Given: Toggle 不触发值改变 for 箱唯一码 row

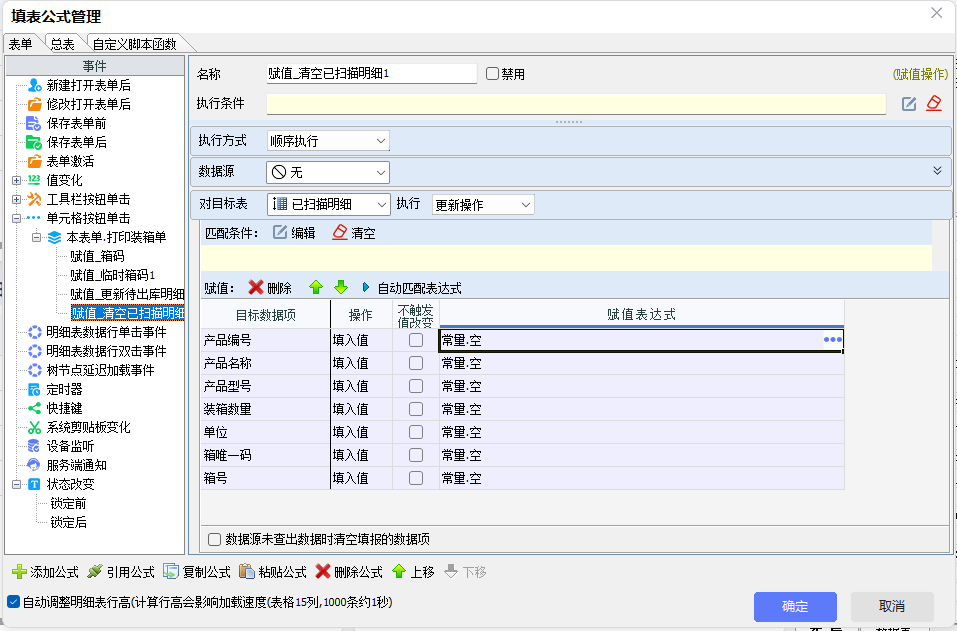Looking at the screenshot, I should (x=416, y=455).
